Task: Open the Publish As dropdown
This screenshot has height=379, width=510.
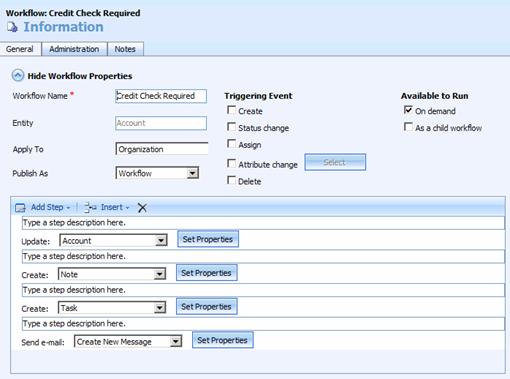Action: pyautogui.click(x=157, y=173)
